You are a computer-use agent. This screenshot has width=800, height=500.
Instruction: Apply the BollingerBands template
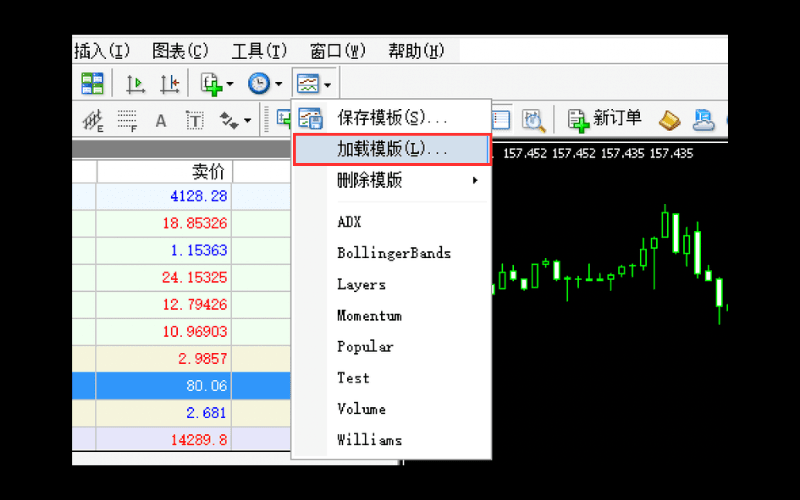[x=394, y=253]
